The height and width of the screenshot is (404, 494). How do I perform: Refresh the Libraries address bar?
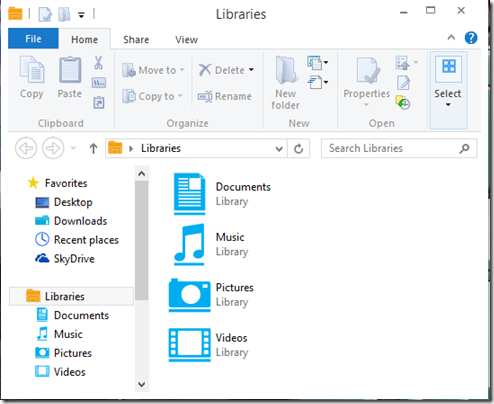pos(298,148)
